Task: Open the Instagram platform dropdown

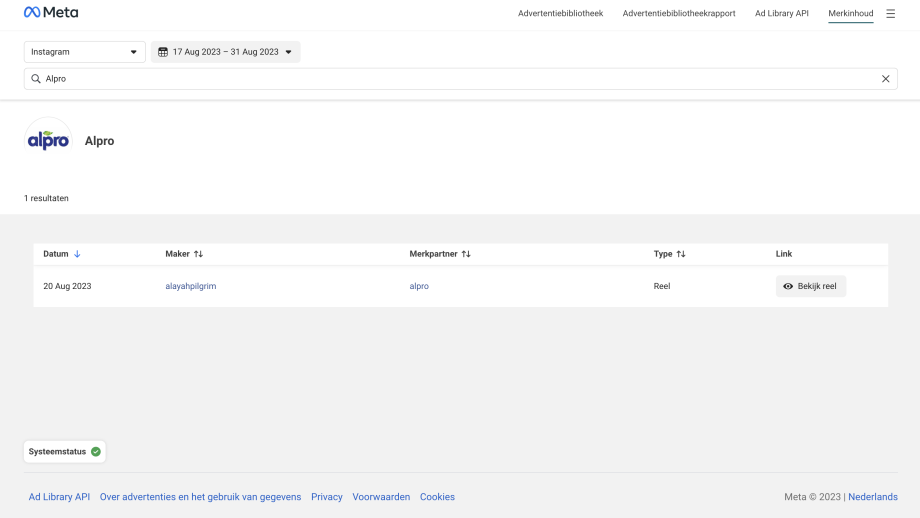Action: 84,52
